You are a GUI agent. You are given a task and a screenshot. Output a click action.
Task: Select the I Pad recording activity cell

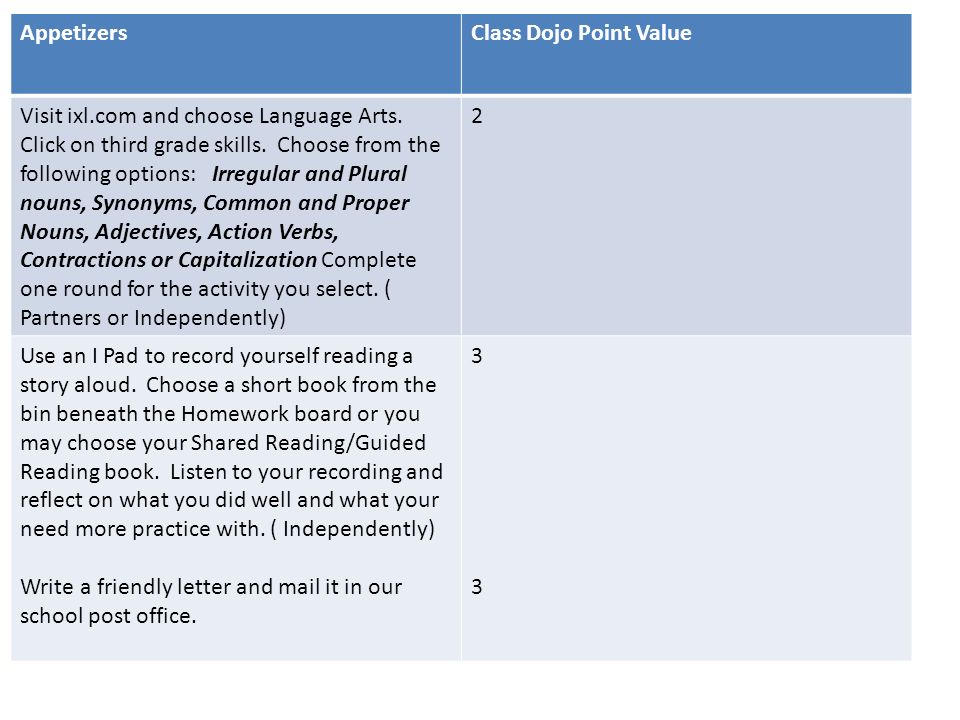click(236, 442)
